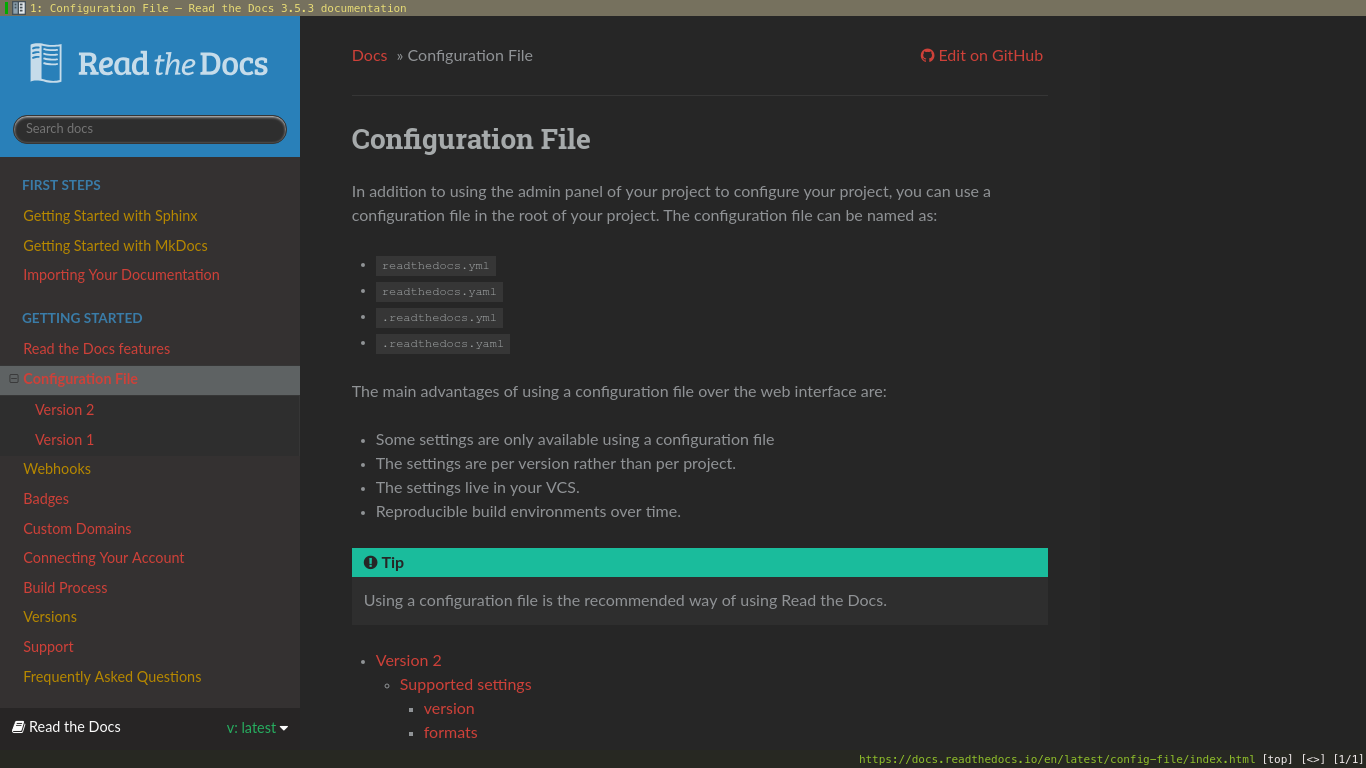This screenshot has height=768, width=1366.
Task: Click the book icon in the bottom version bar
Action: pyautogui.click(x=18, y=727)
